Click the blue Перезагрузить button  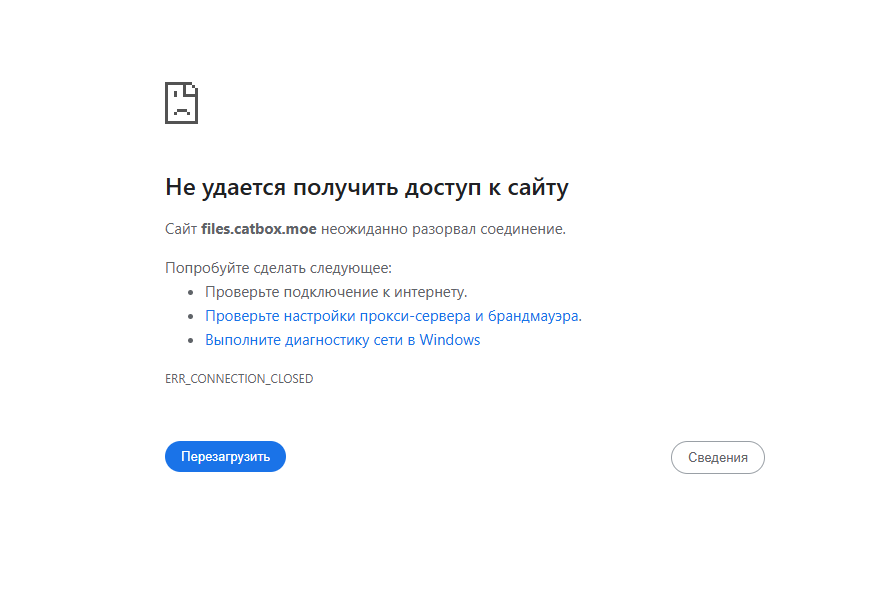pos(225,457)
